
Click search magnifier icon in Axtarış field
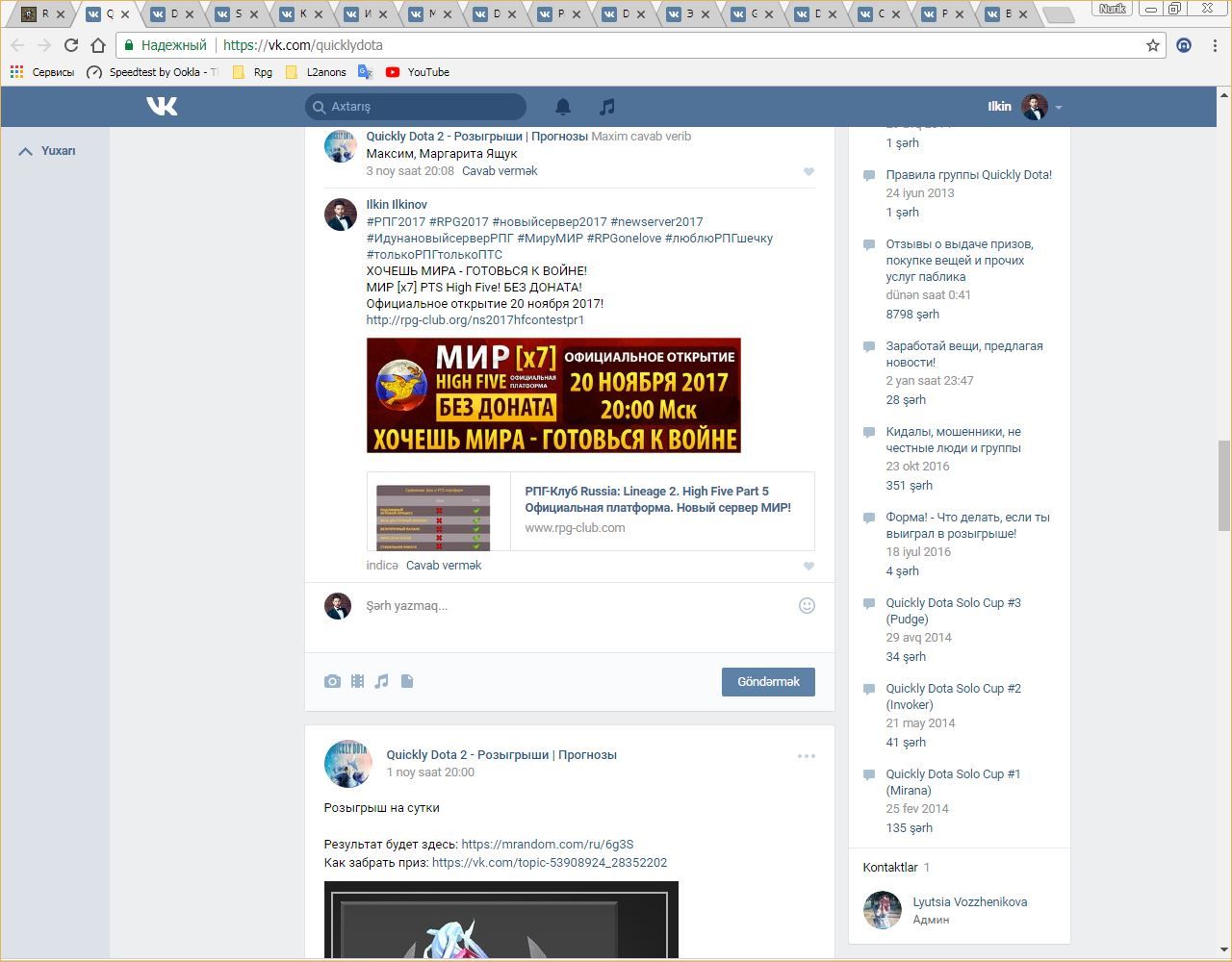coord(319,107)
